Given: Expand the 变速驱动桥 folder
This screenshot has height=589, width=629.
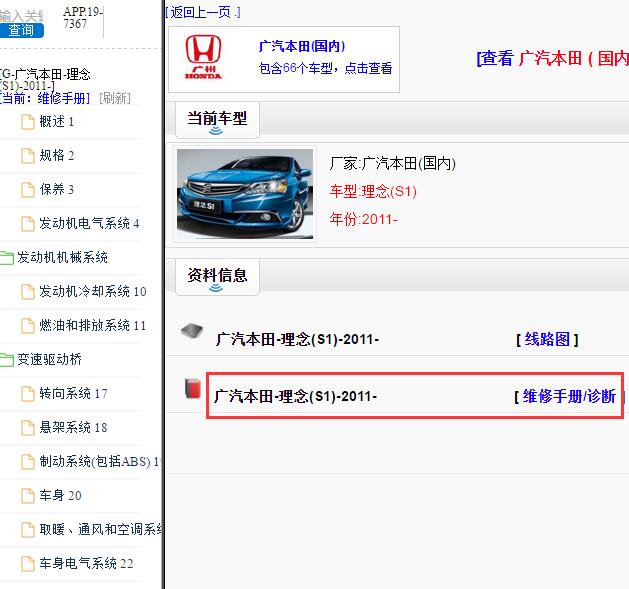Looking at the screenshot, I should click(49, 359).
